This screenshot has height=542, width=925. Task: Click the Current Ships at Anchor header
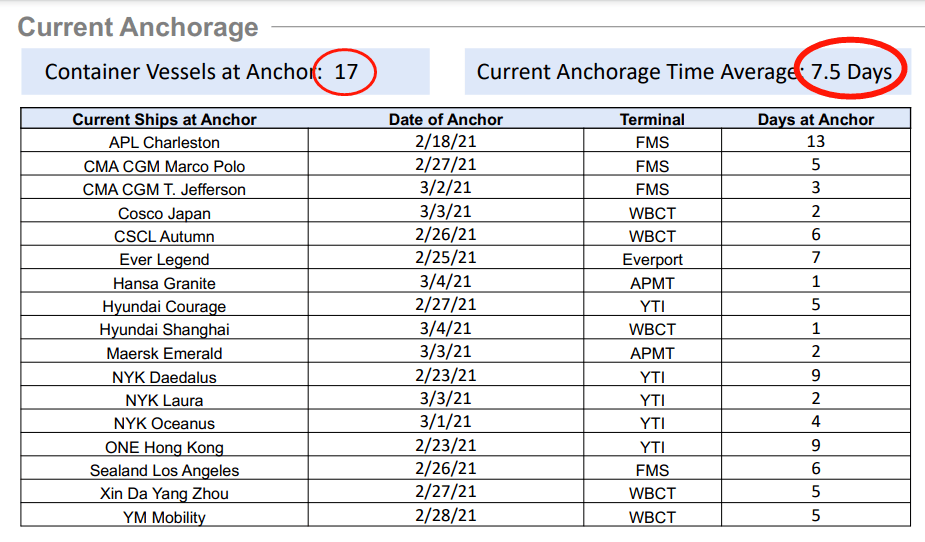coord(164,119)
